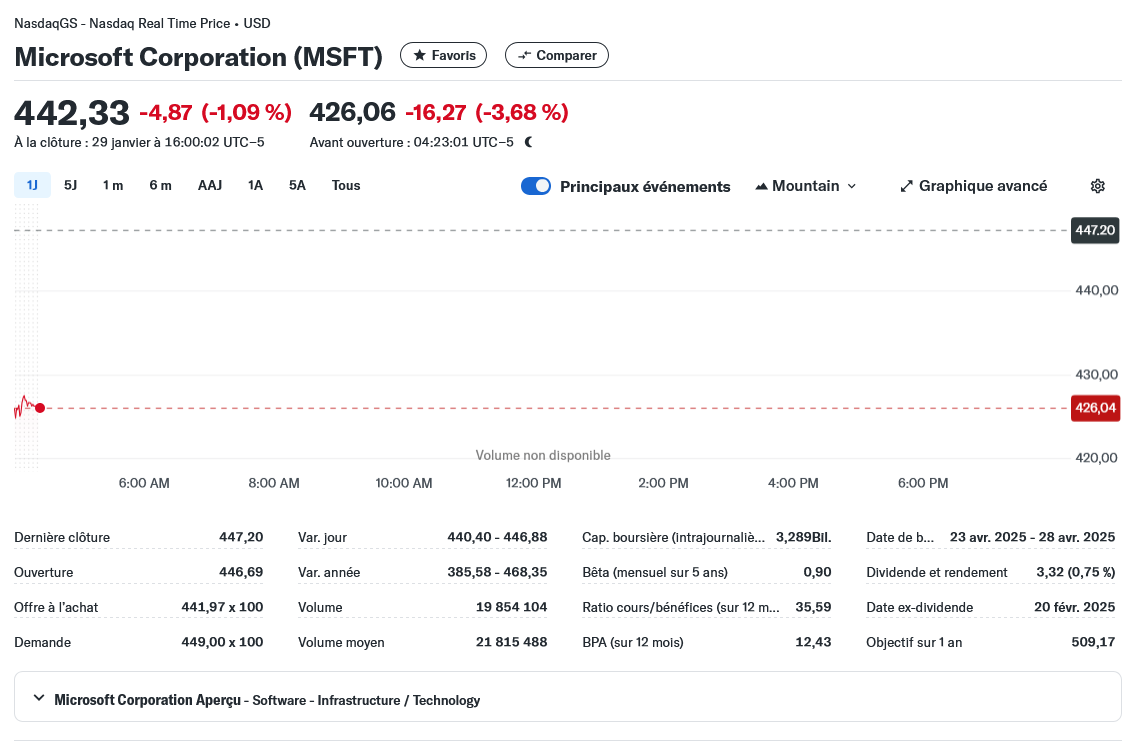Click the Dernière clôture label
The image size is (1144, 750).
(62, 538)
